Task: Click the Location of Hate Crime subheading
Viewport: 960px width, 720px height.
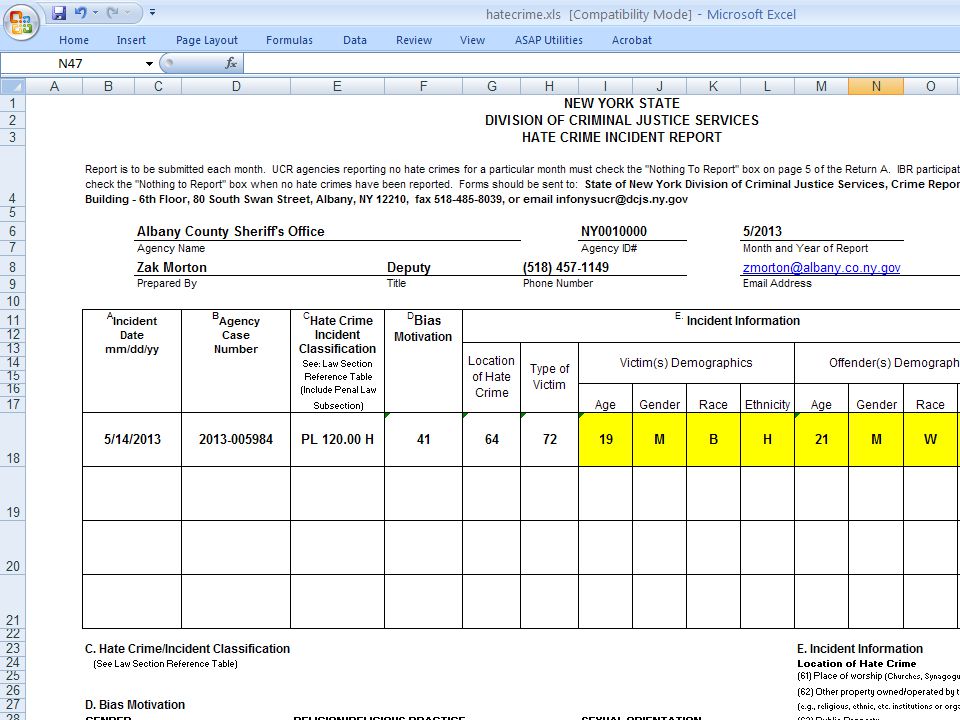Action: pos(857,664)
